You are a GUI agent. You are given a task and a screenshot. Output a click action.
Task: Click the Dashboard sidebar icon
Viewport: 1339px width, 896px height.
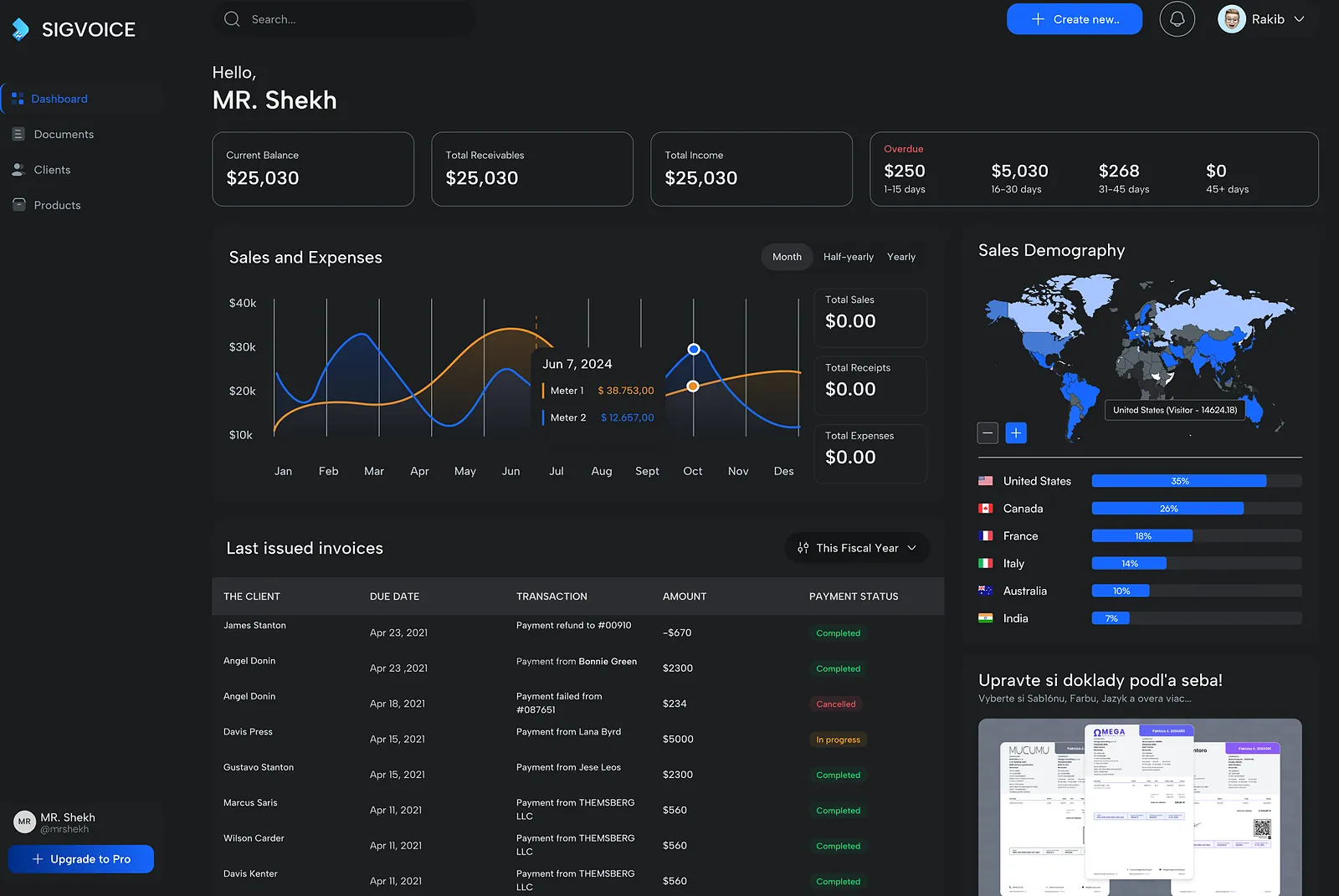18,99
